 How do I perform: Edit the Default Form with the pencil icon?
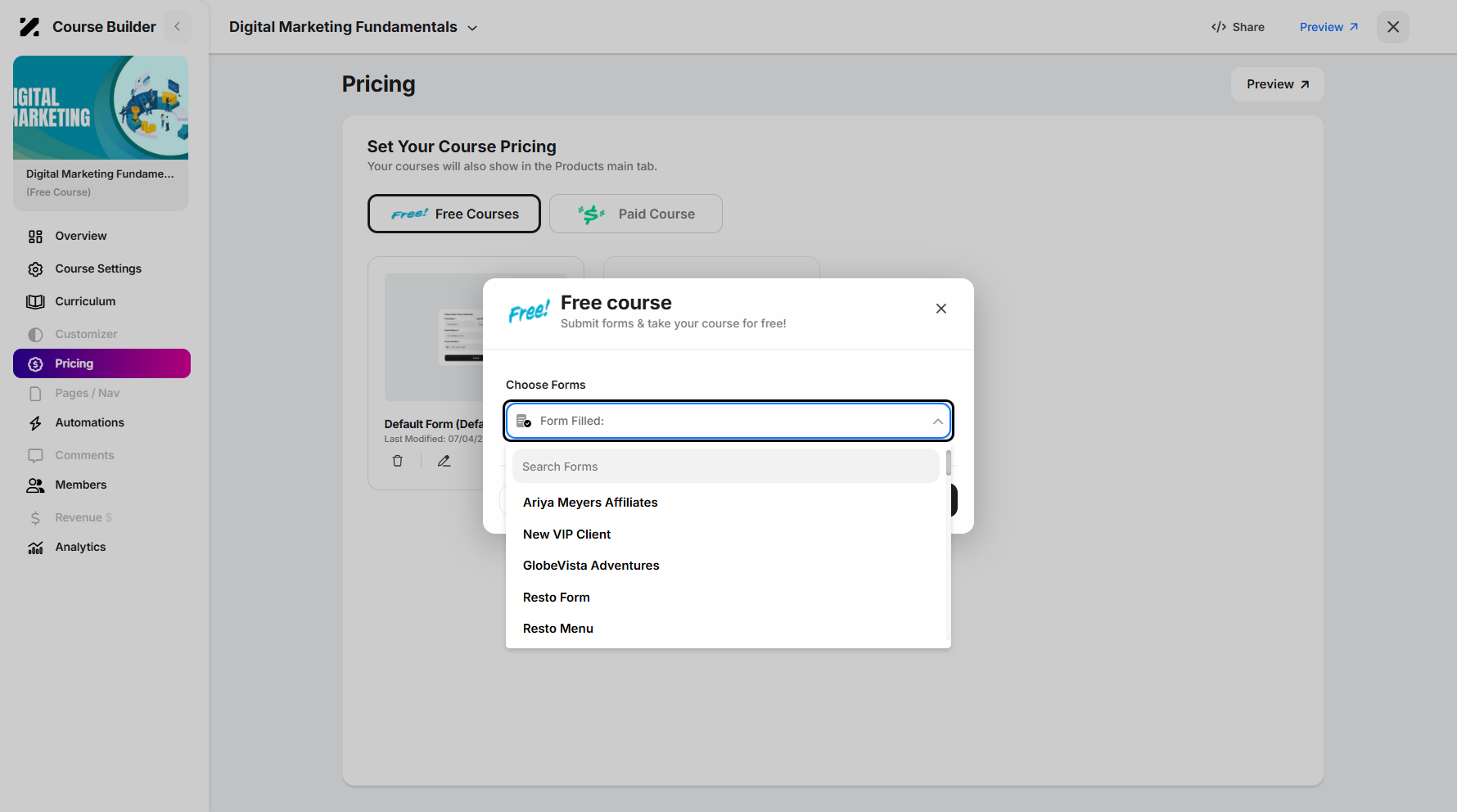444,461
